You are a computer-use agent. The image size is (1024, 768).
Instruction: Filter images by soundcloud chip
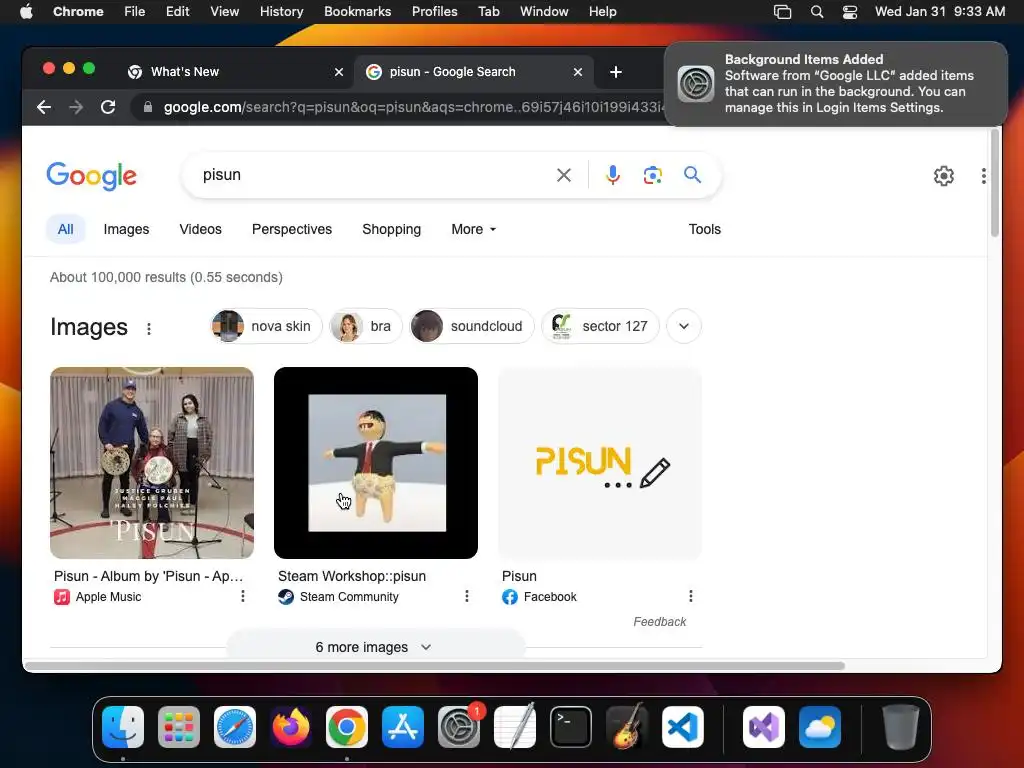[x=472, y=326]
